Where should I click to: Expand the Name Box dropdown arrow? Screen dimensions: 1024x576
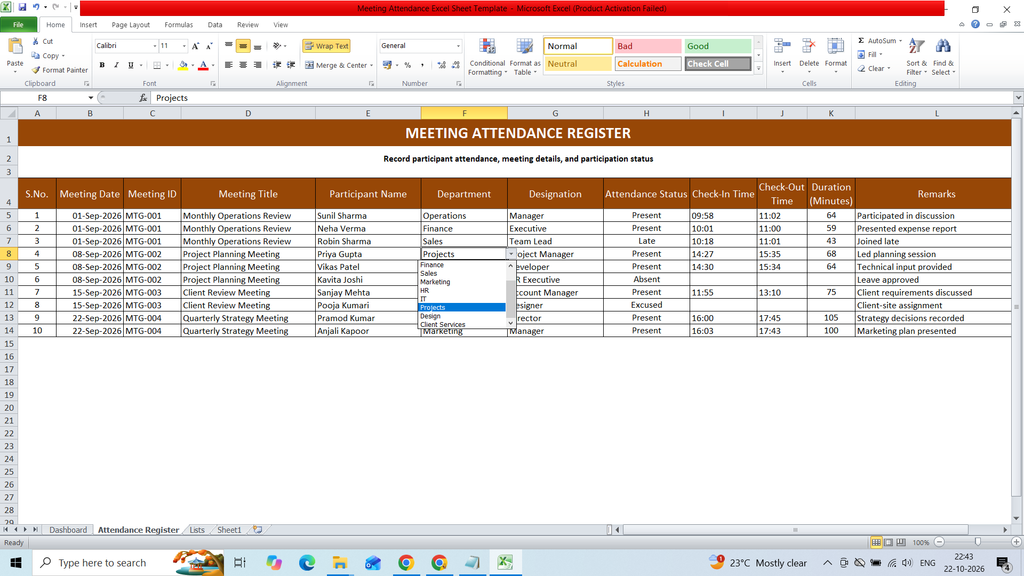coord(90,98)
